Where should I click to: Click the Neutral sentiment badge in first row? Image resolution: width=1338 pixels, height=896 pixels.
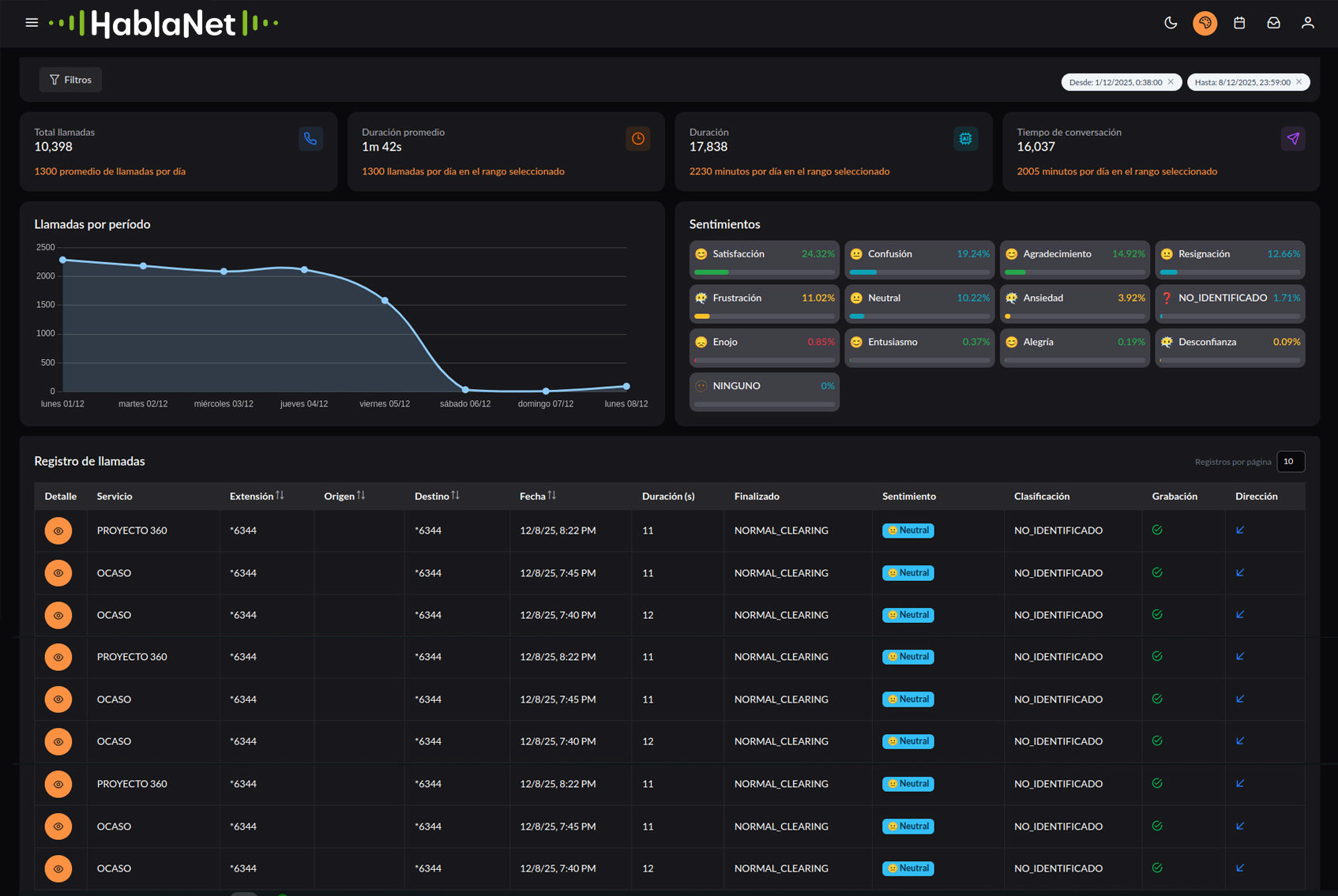pyautogui.click(x=908, y=530)
